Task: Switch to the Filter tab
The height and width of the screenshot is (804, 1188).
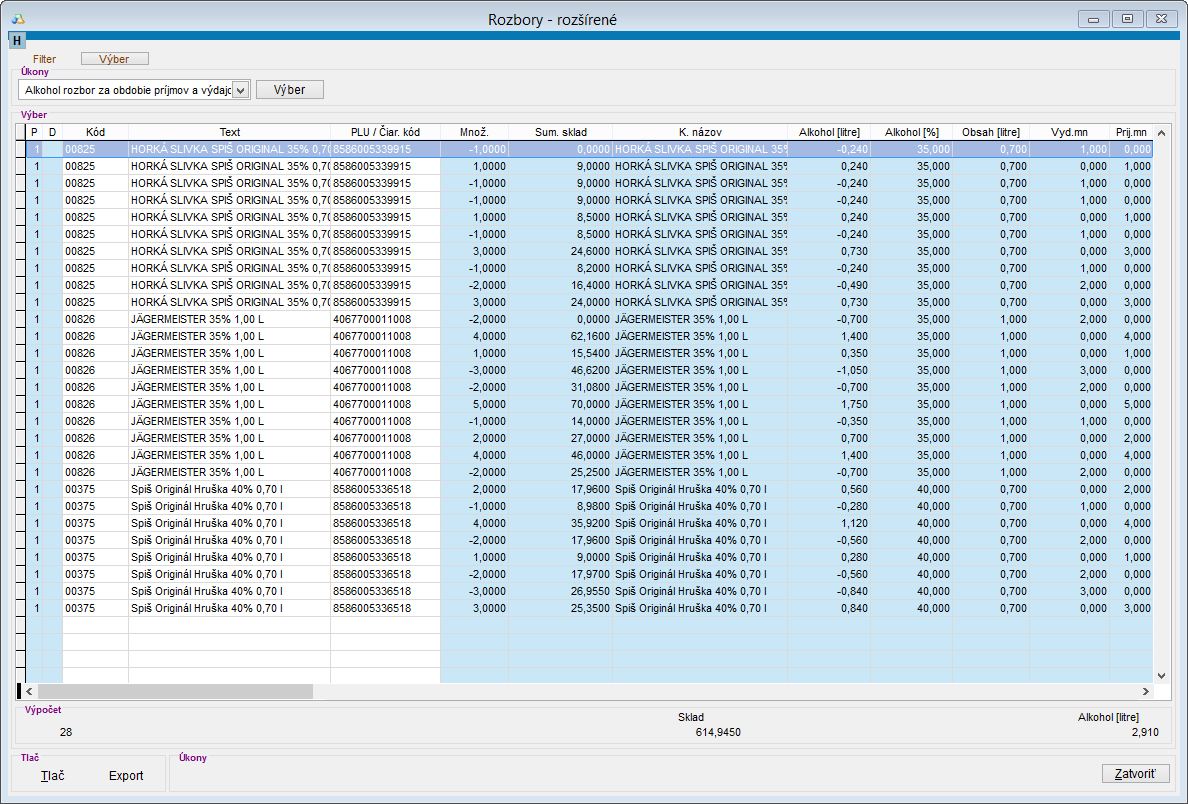Action: pyautogui.click(x=44, y=60)
